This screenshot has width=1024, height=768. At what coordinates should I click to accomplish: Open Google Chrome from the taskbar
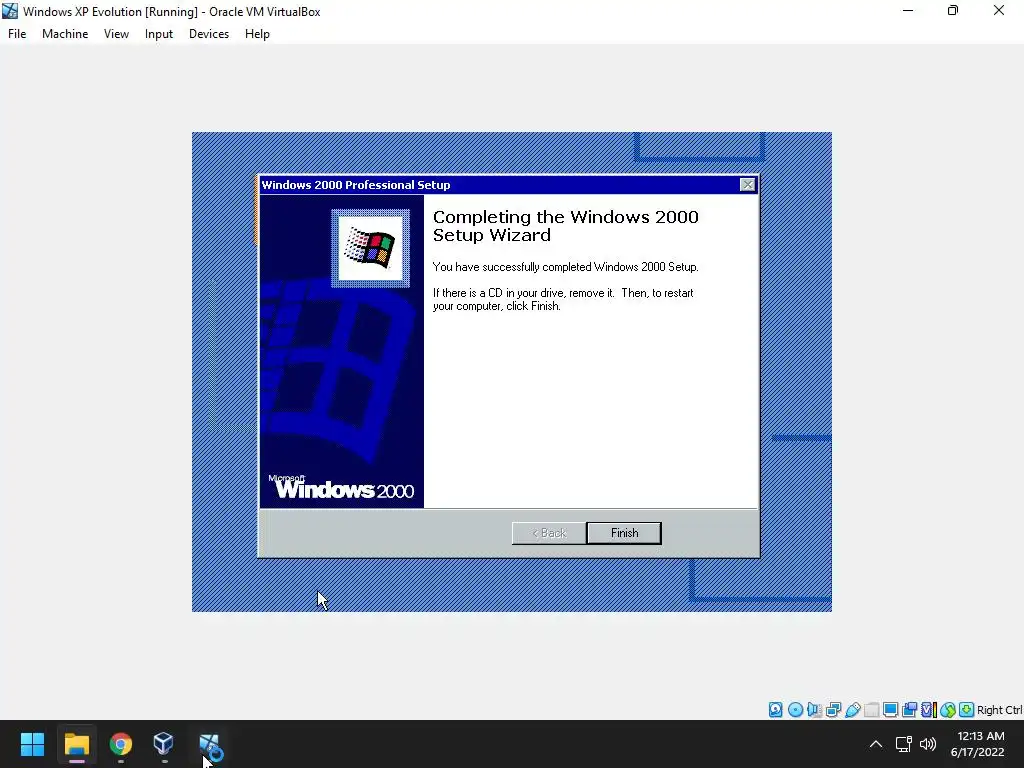coord(121,744)
